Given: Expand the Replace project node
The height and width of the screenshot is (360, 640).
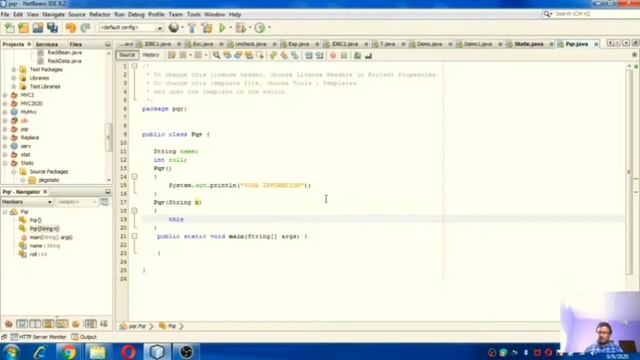Looking at the screenshot, I should [5, 138].
